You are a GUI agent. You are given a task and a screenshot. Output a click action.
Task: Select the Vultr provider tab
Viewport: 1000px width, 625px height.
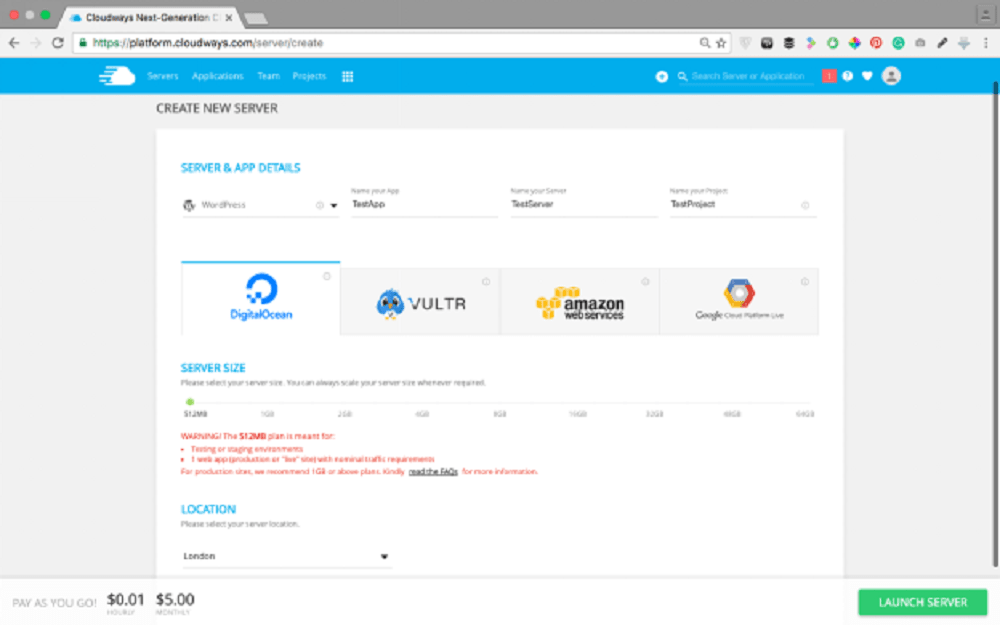click(420, 302)
